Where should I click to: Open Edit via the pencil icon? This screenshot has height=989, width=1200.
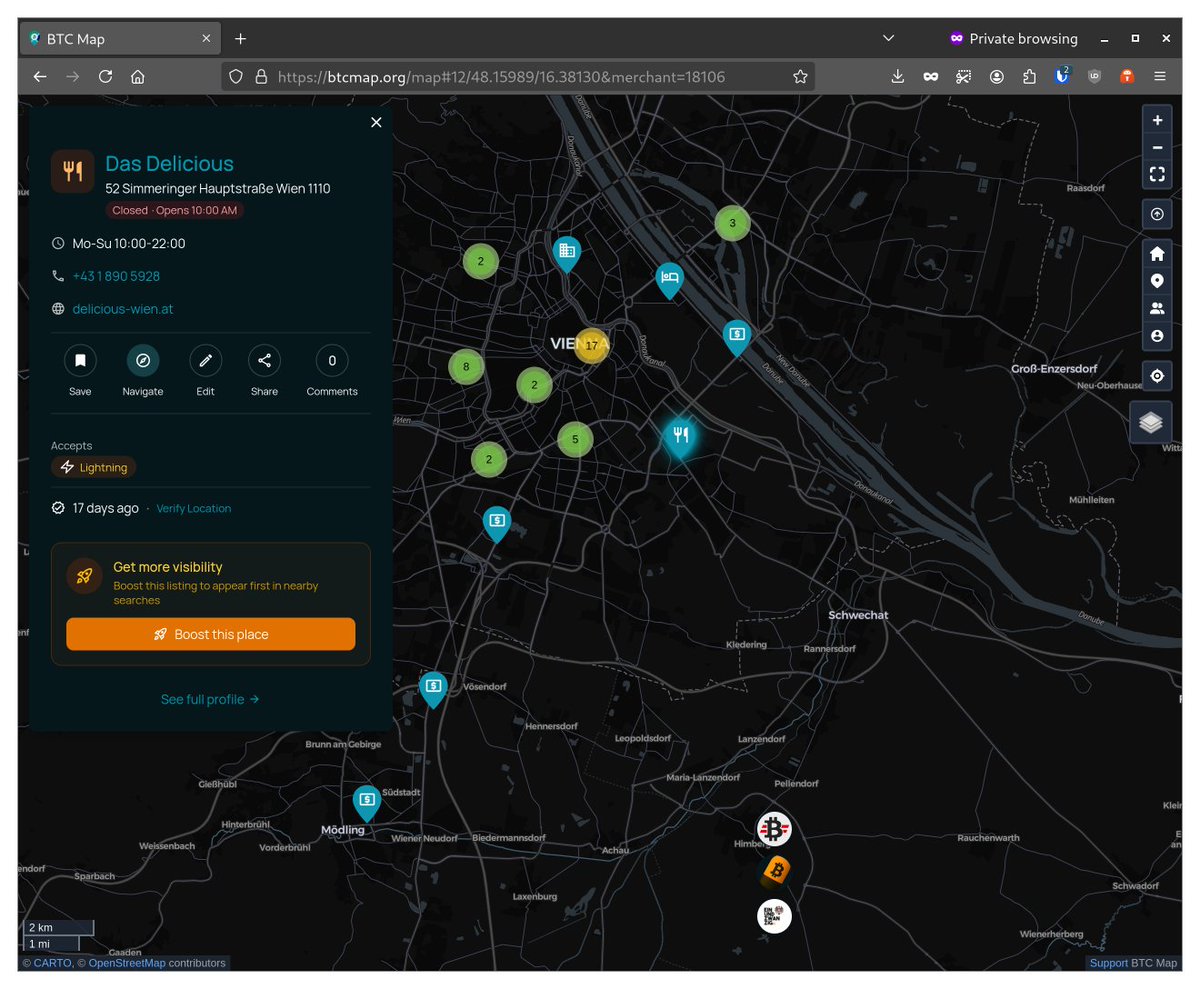205,360
